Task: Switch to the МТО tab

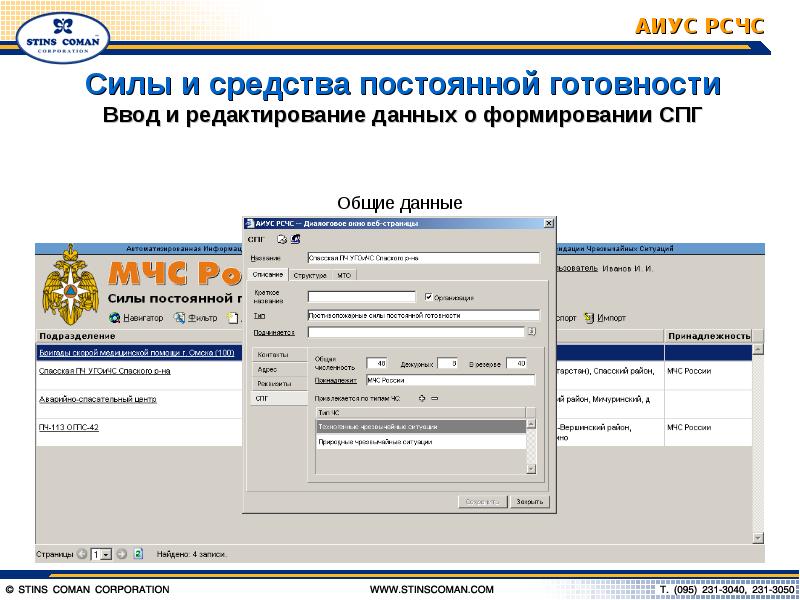Action: click(344, 276)
